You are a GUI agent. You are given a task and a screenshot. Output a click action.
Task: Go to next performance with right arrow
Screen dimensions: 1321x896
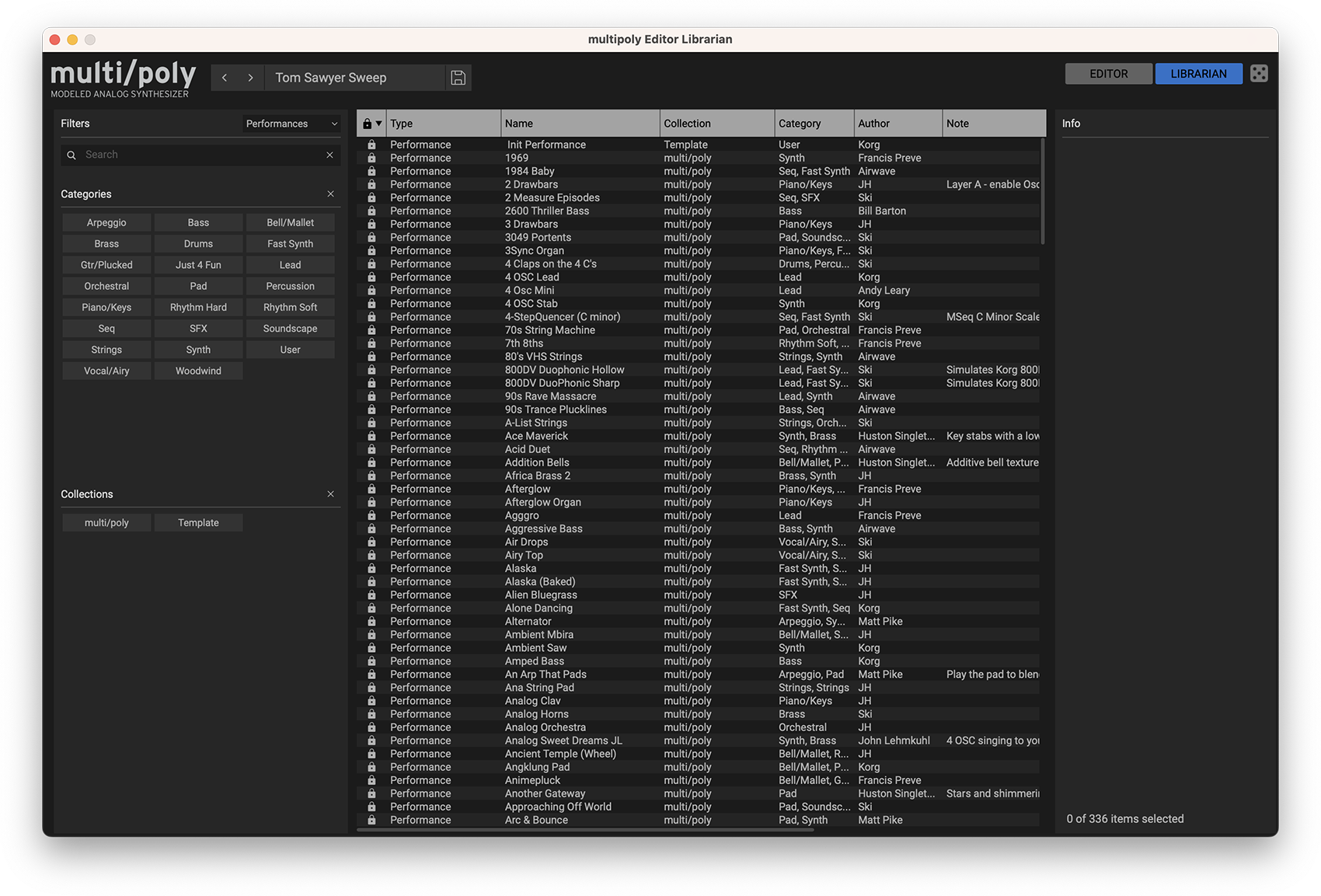click(250, 78)
